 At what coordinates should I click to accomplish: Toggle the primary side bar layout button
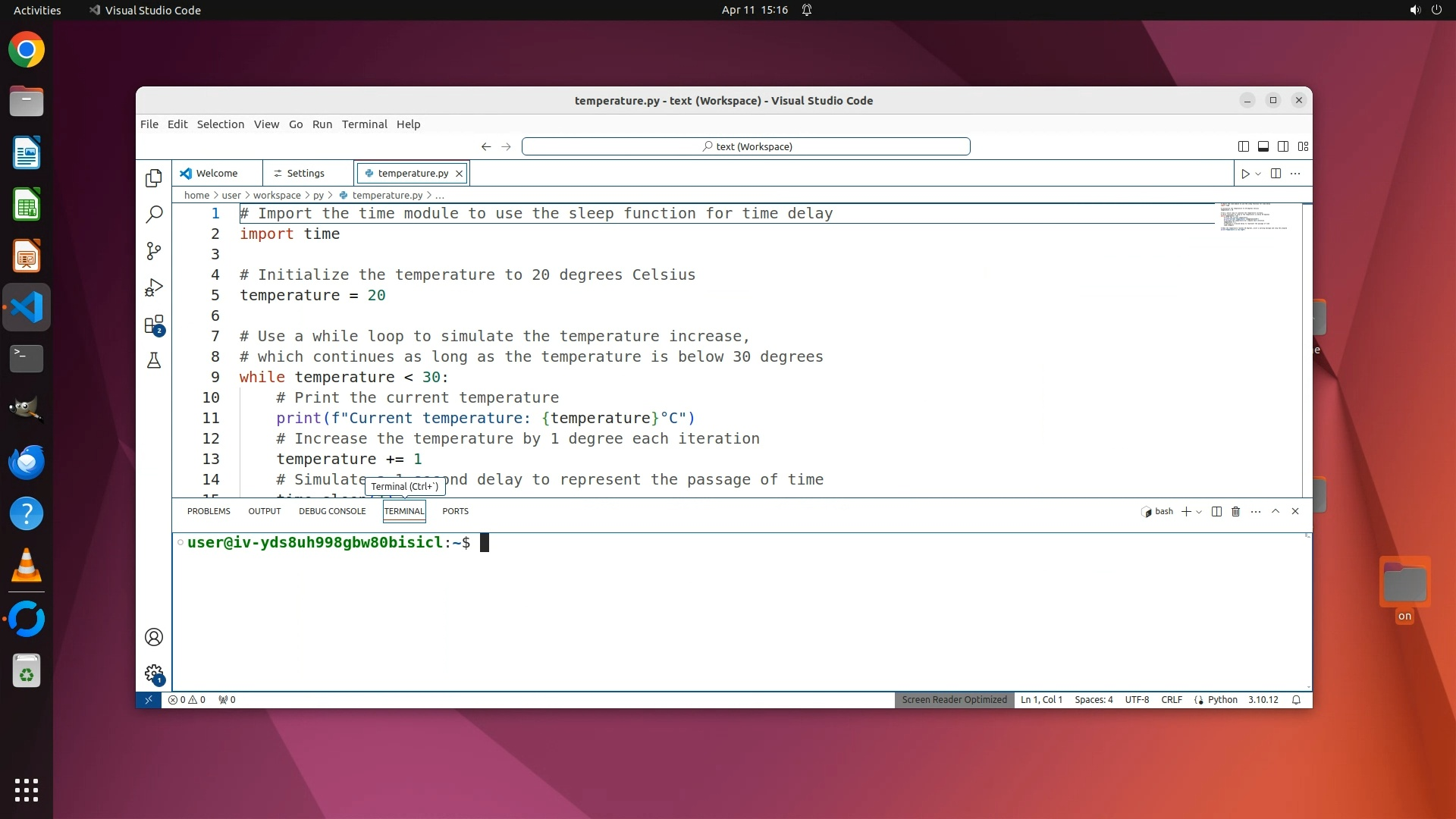click(x=1244, y=146)
